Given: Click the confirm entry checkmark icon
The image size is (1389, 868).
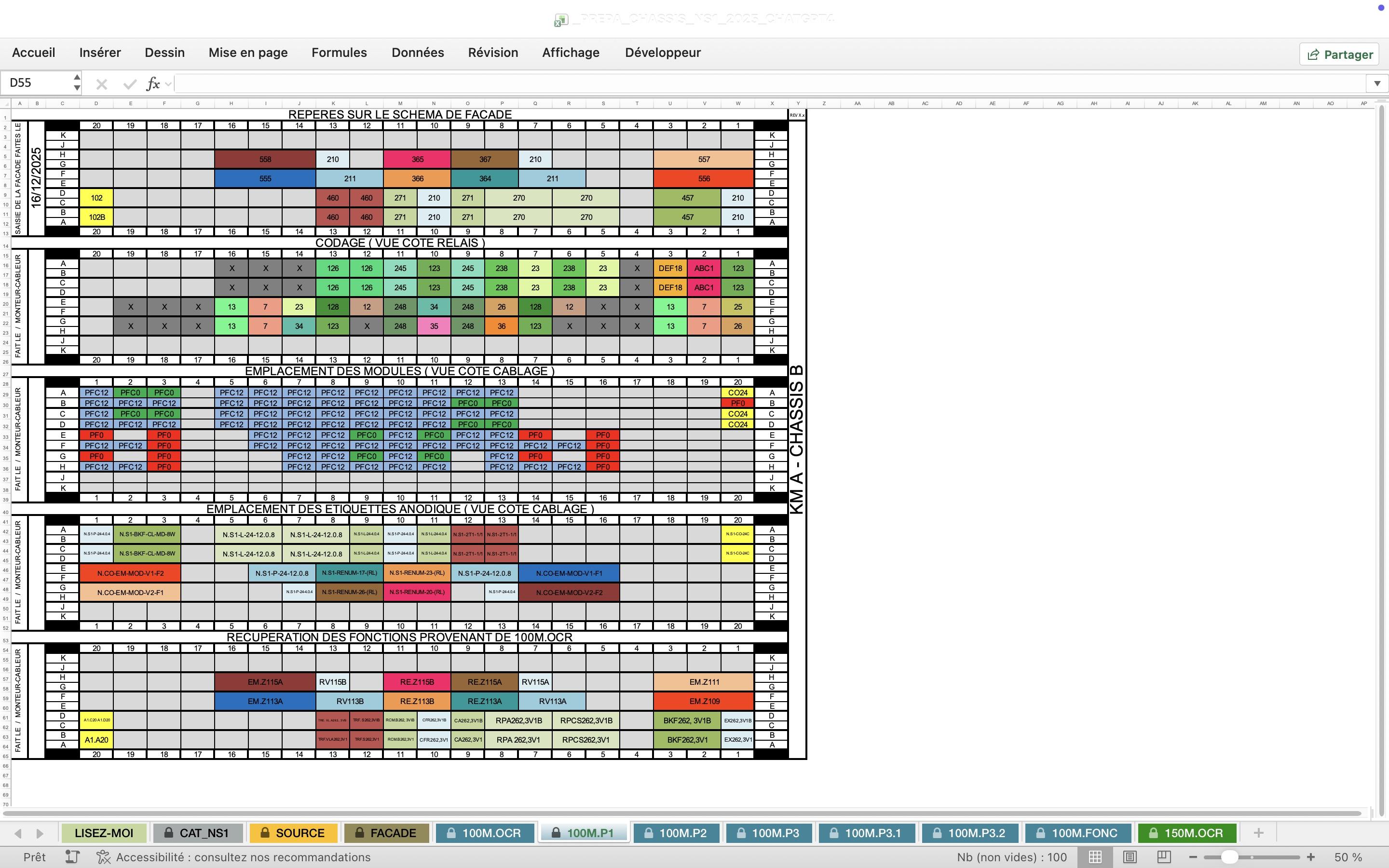Looking at the screenshot, I should 130,84.
